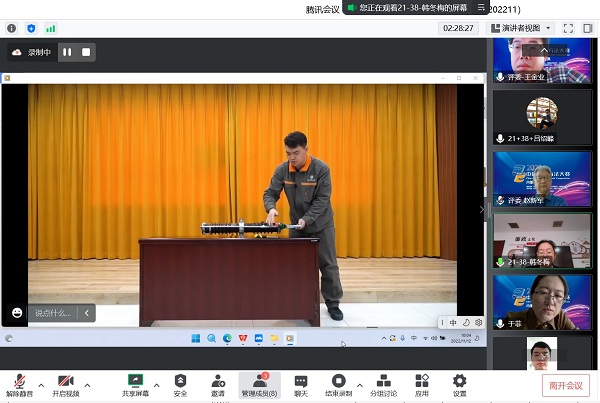Image resolution: width=600 pixels, height=403 pixels.
Task: Click 结束录制 to stop recording
Action: tap(338, 381)
